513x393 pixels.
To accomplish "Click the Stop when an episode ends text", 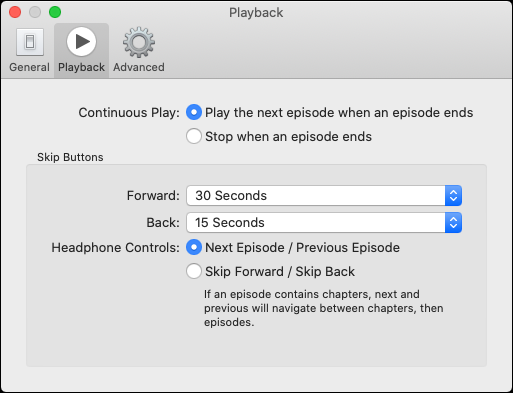I will (288, 137).
